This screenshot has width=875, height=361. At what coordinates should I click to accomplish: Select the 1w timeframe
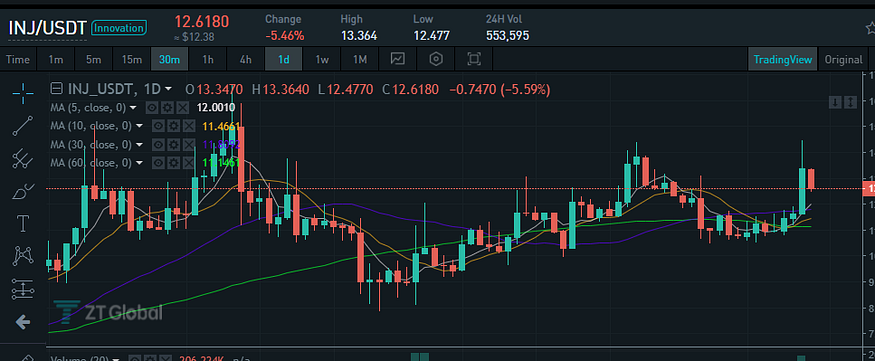click(x=321, y=59)
